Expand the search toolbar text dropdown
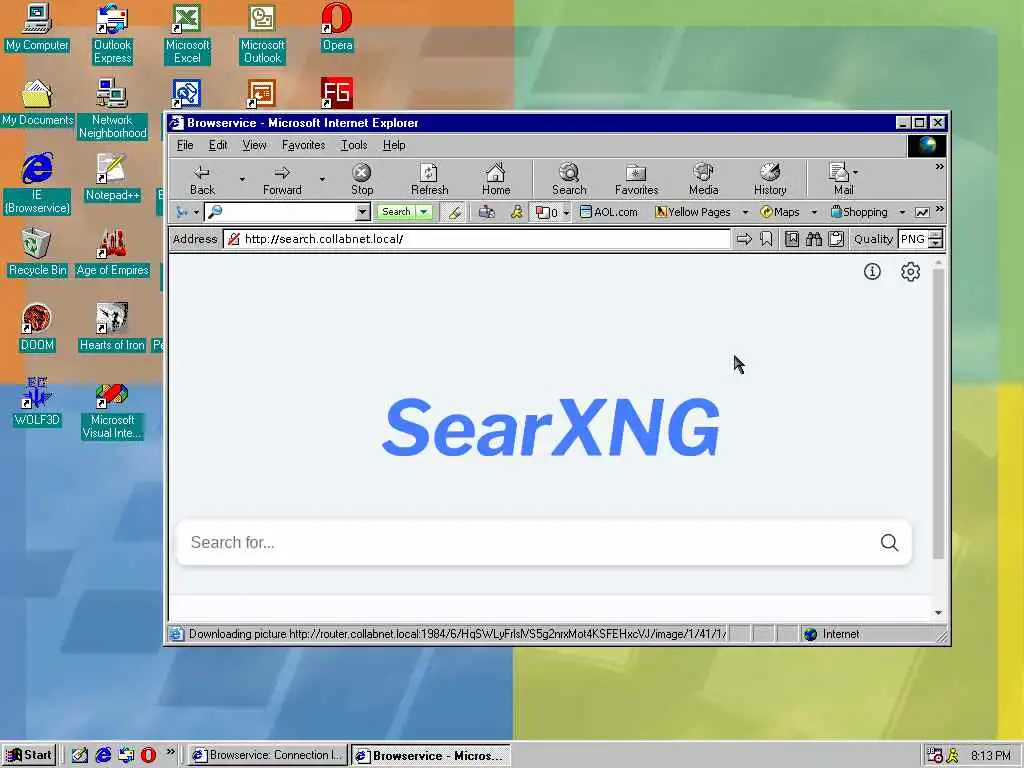 coord(362,212)
